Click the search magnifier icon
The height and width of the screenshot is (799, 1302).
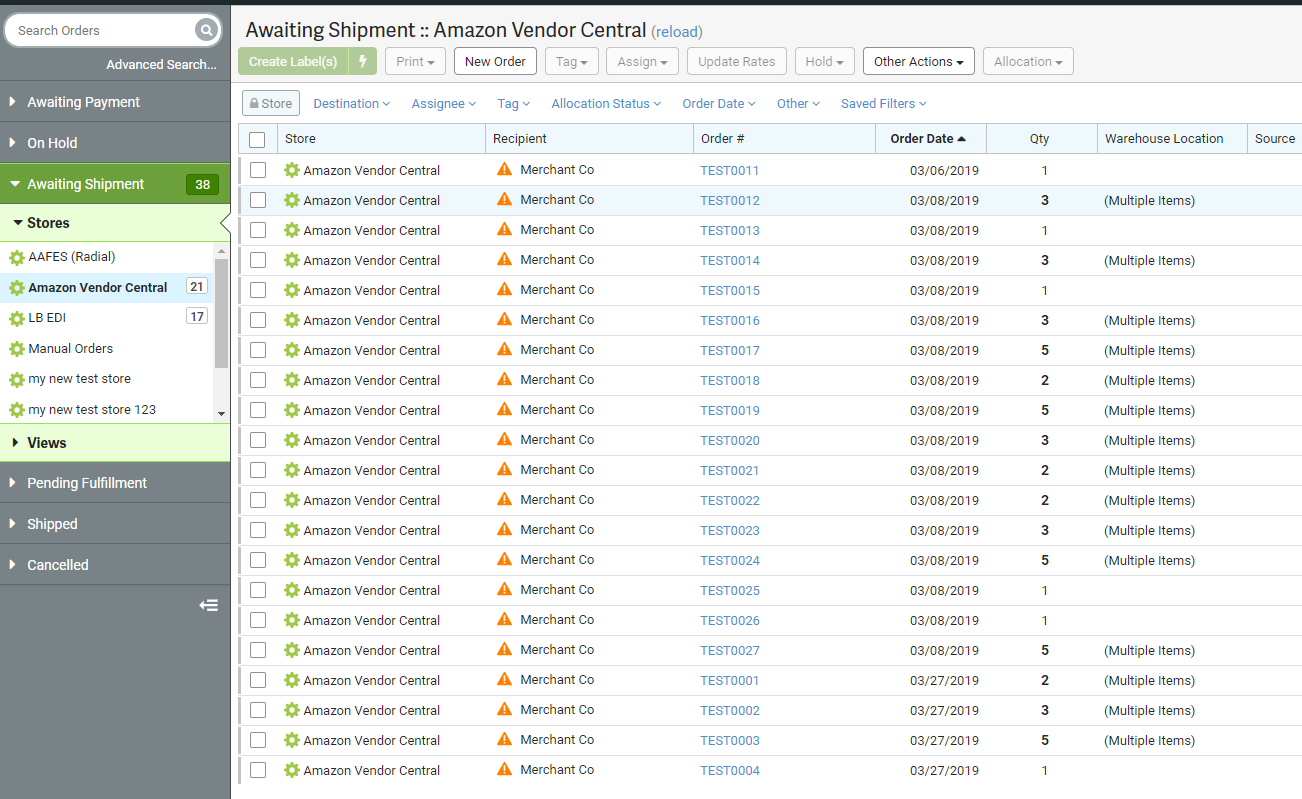click(206, 30)
